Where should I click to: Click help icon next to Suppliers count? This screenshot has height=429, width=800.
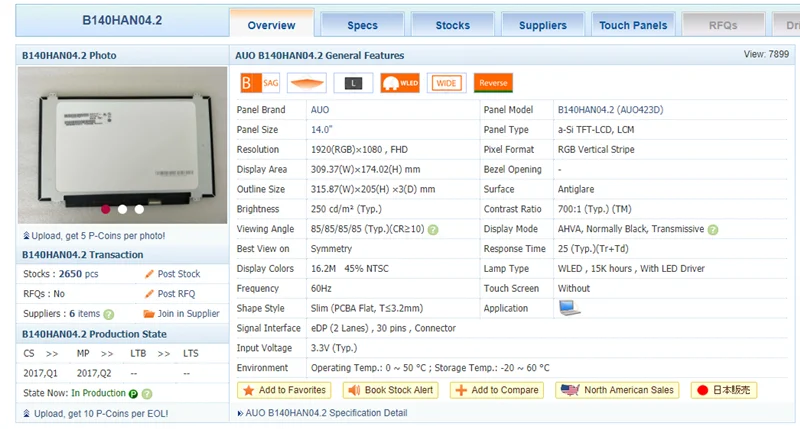109,314
